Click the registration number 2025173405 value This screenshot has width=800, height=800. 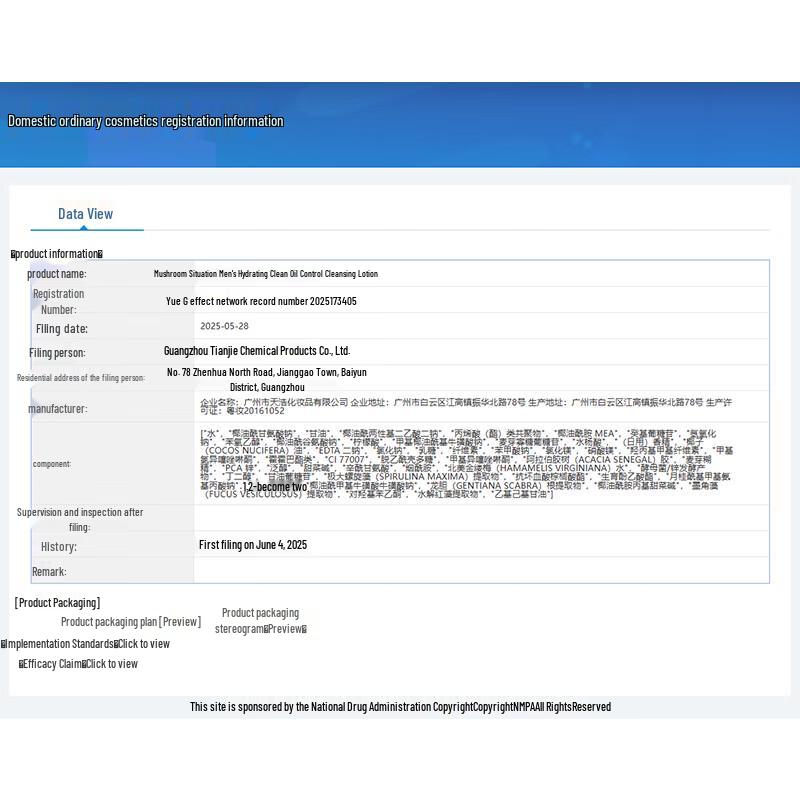(261, 301)
